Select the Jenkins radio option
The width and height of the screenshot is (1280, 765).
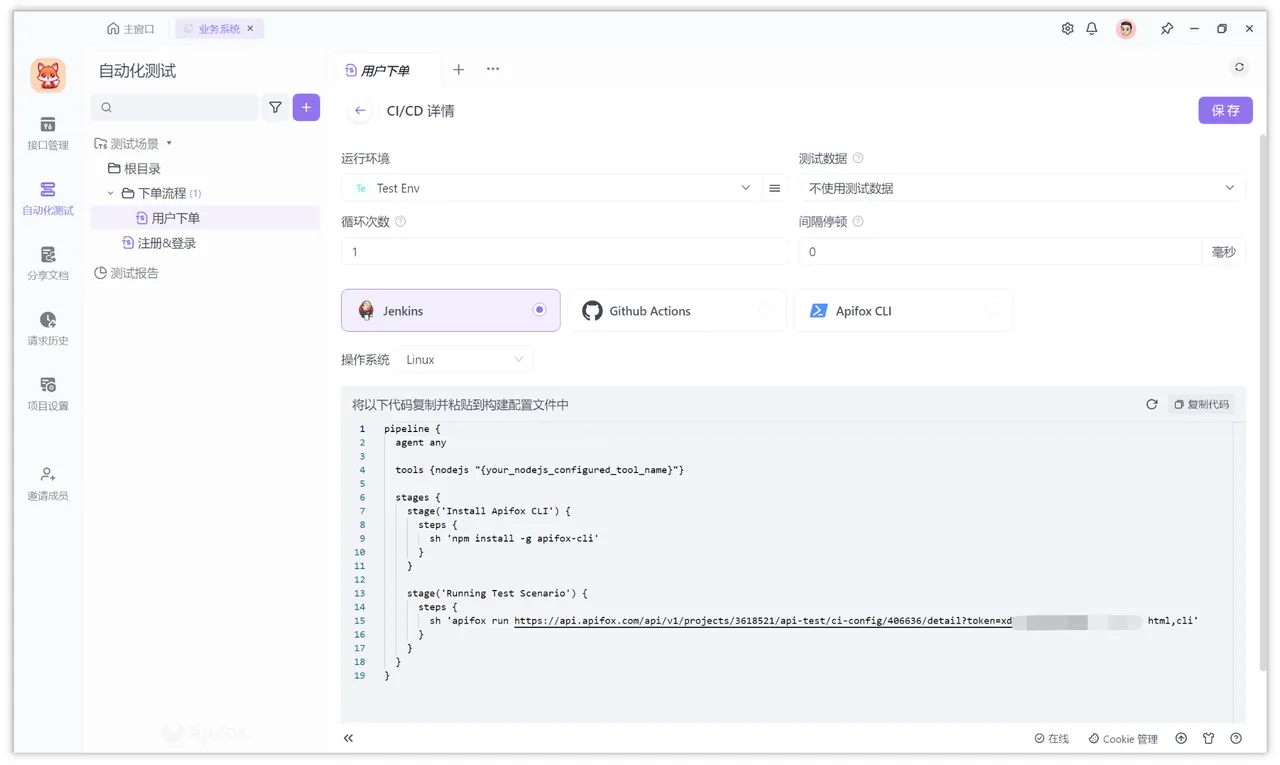point(540,310)
